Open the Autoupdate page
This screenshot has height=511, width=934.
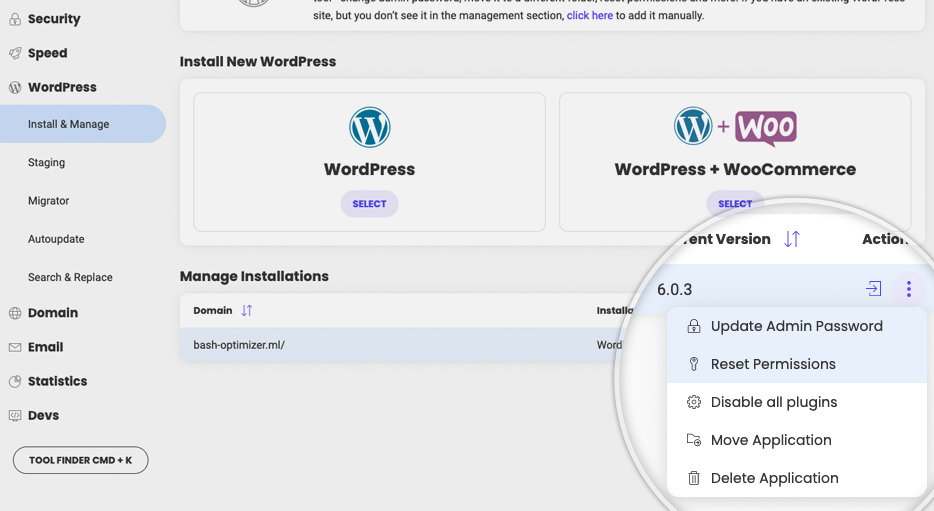pyautogui.click(x=56, y=239)
